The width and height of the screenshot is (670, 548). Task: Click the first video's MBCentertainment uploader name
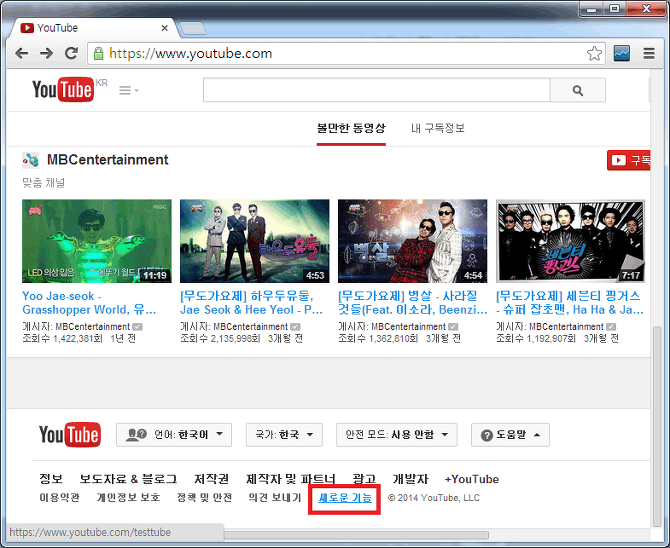(92, 327)
